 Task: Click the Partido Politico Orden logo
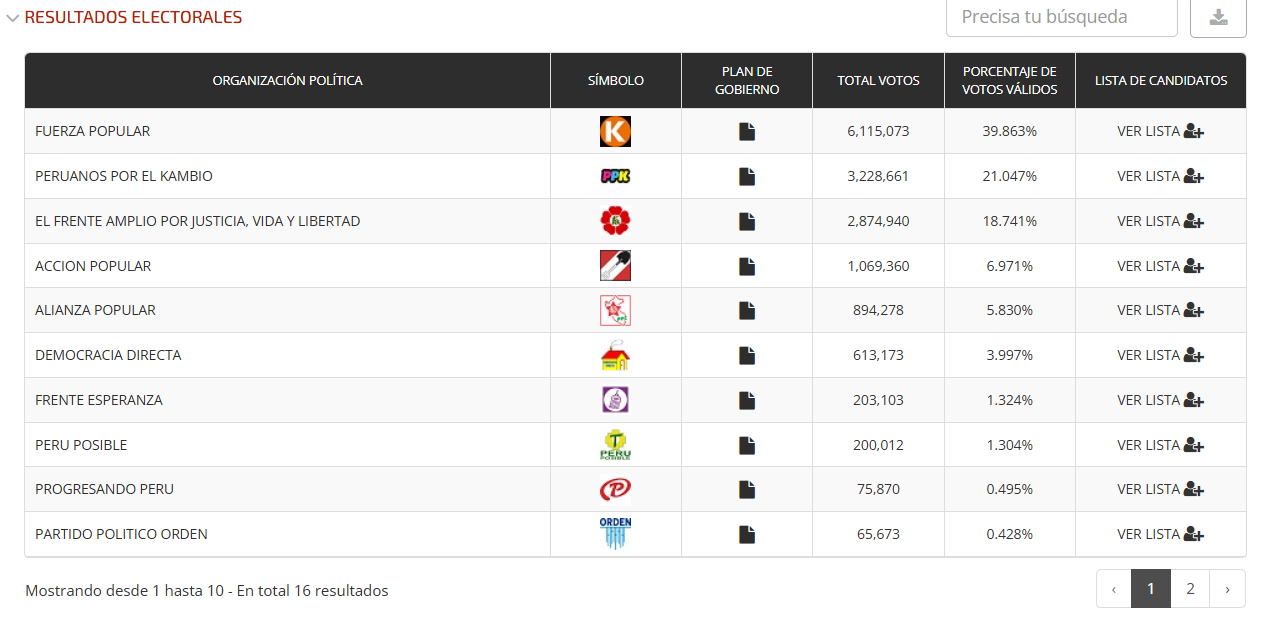coord(615,534)
